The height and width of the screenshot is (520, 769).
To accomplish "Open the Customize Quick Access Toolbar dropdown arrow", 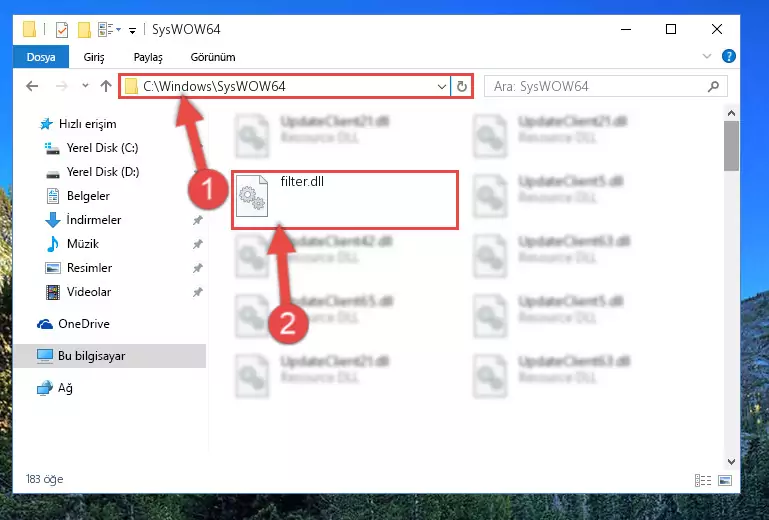I will [x=132, y=30].
